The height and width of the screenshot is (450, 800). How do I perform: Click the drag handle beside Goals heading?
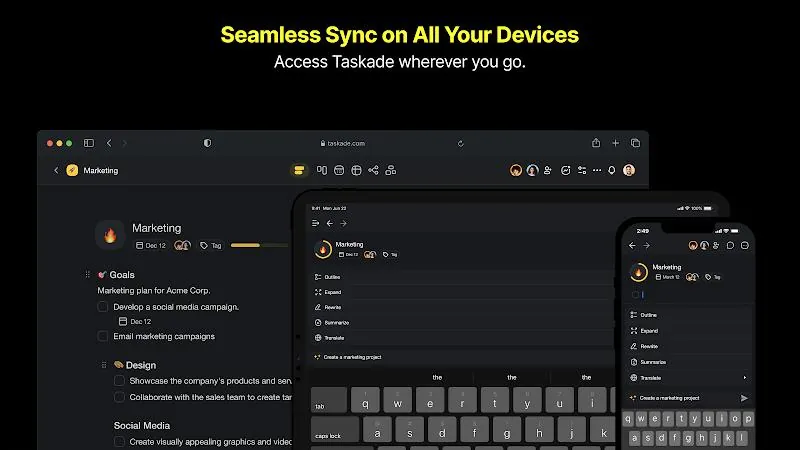(87, 274)
